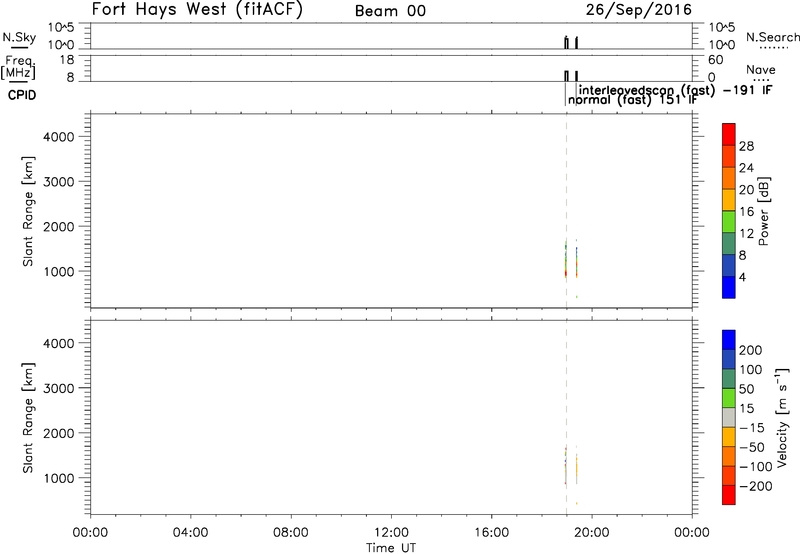Click the power data streak near 19:00 UT
The width and height of the screenshot is (800, 554).
566,260
